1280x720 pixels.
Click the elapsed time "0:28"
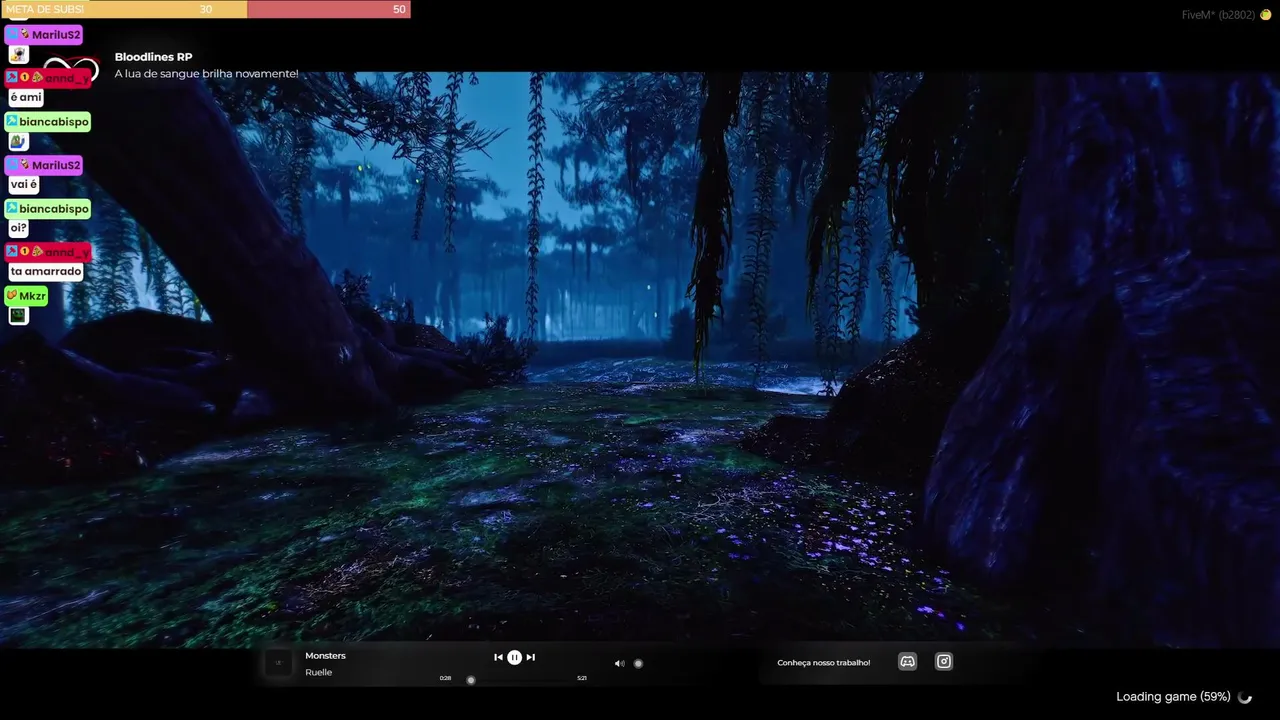(445, 678)
